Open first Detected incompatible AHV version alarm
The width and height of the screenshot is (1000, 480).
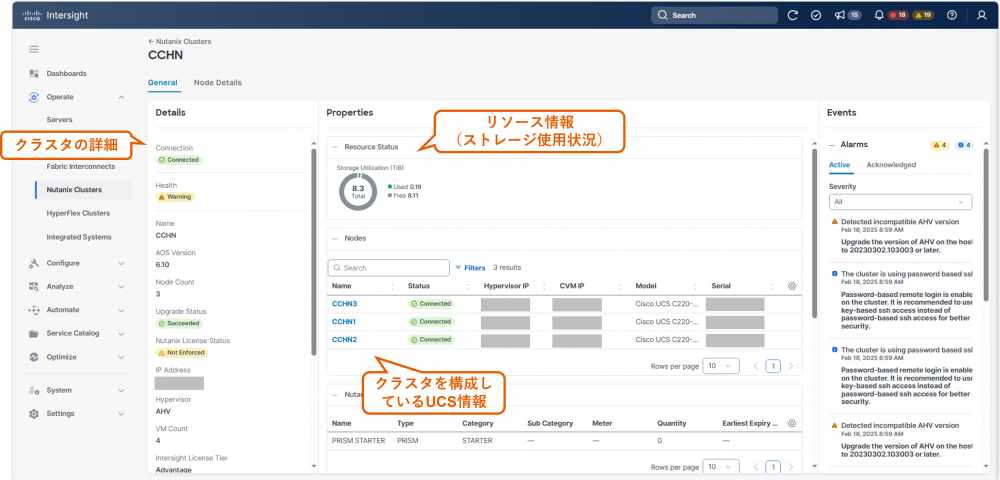(x=900, y=222)
